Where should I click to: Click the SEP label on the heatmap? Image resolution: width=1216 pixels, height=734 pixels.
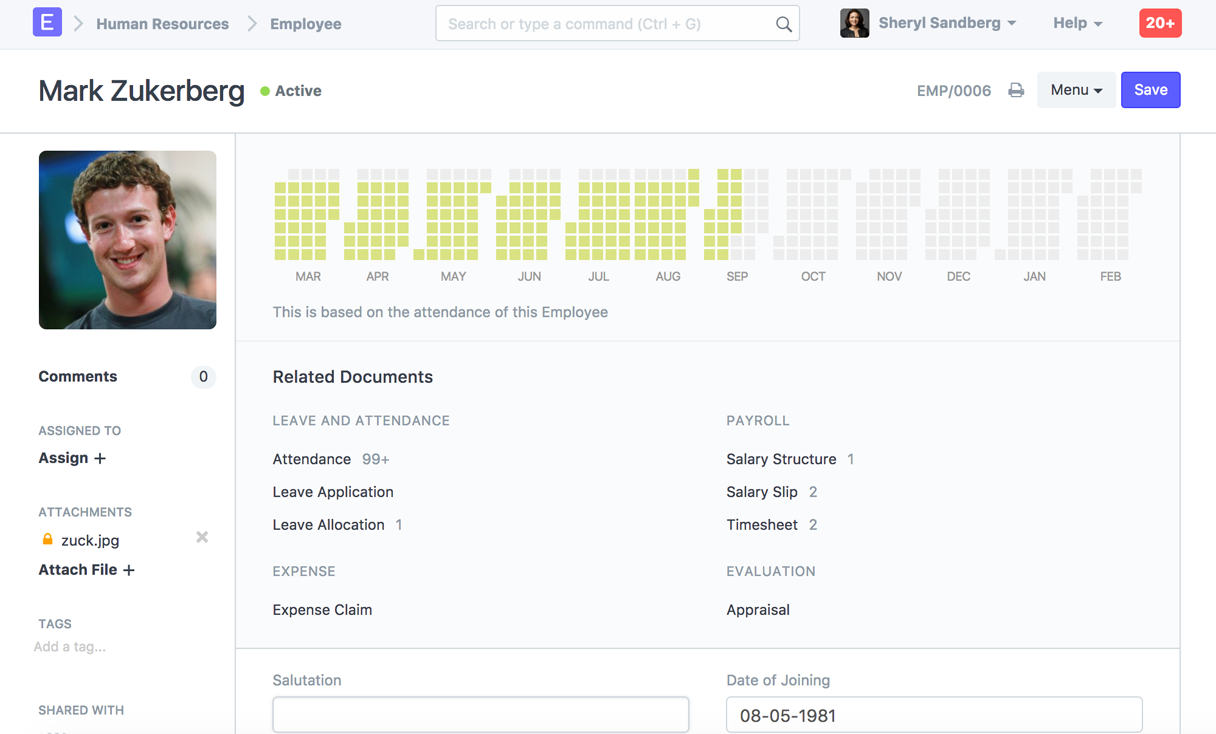(x=737, y=277)
